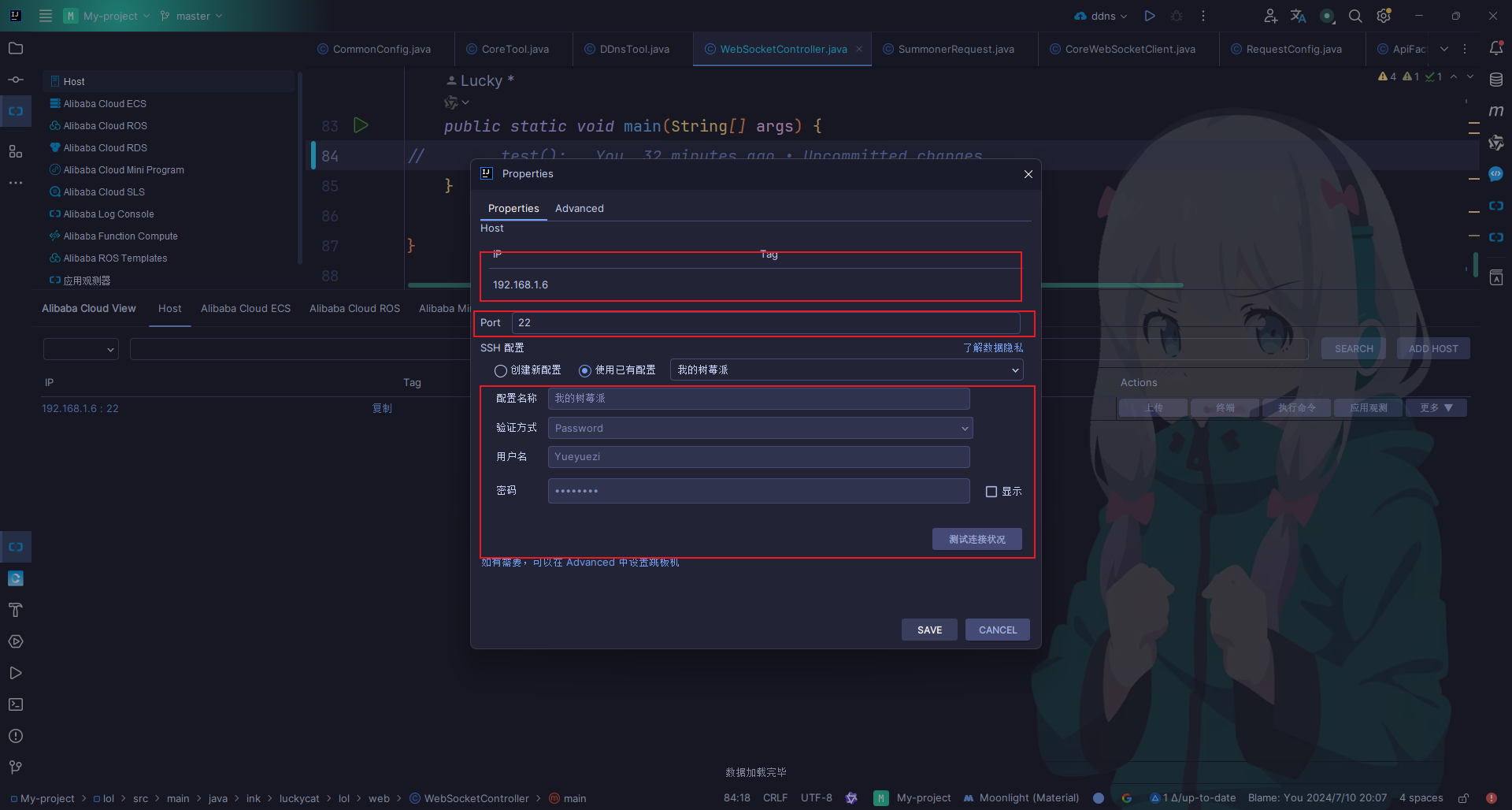1512x810 pixels.
Task: Open the Git tool window
Action: click(x=16, y=767)
